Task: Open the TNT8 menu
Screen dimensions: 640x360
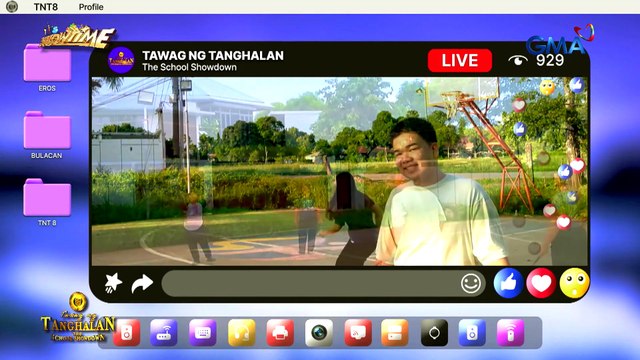Action: pyautogui.click(x=45, y=7)
